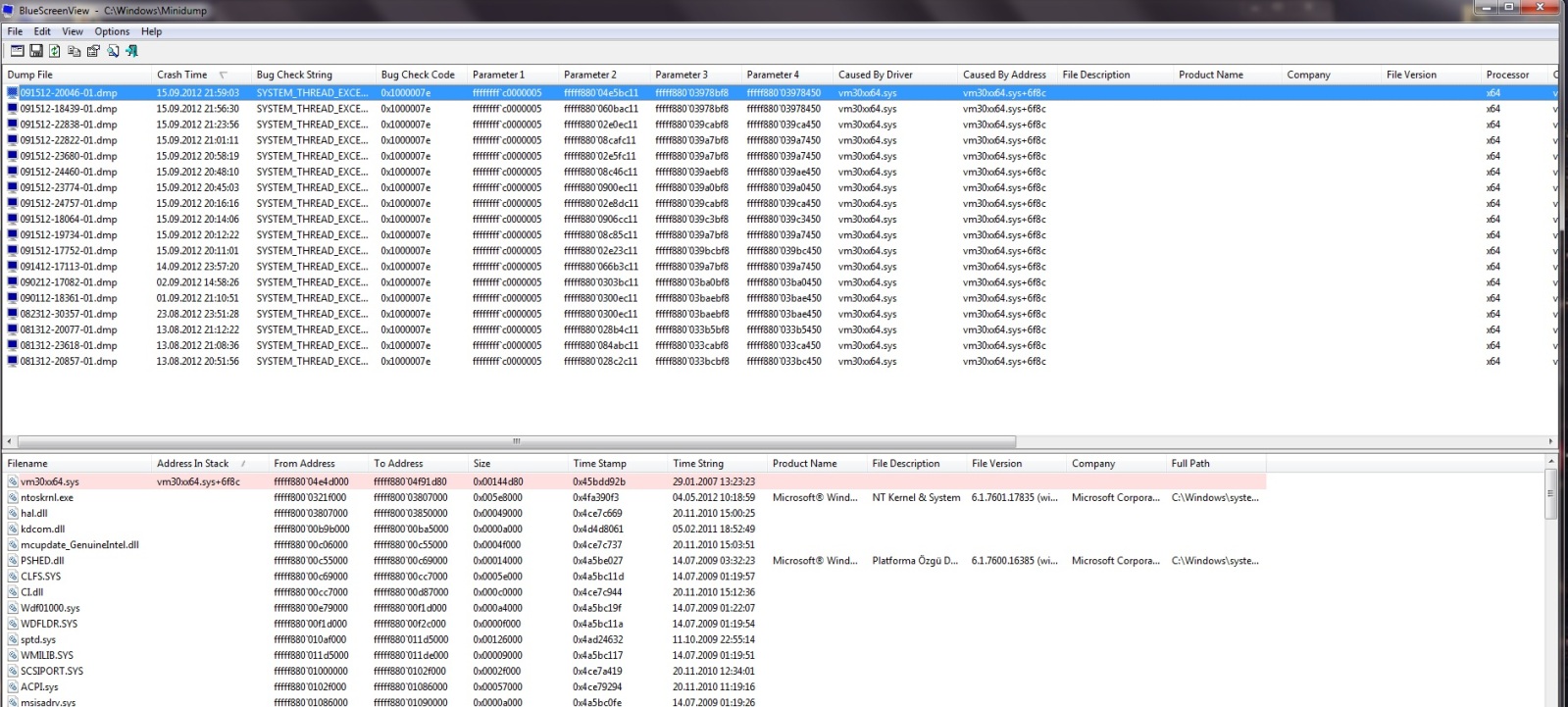Click the file icon beside ntoskrnl.exe
The image size is (1568, 707).
pos(13,497)
